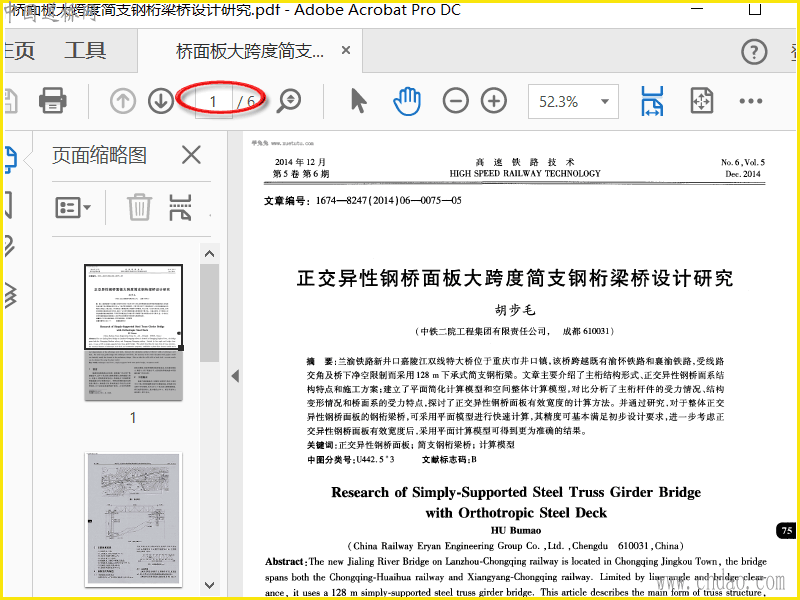Close the document tab

[x=345, y=51]
